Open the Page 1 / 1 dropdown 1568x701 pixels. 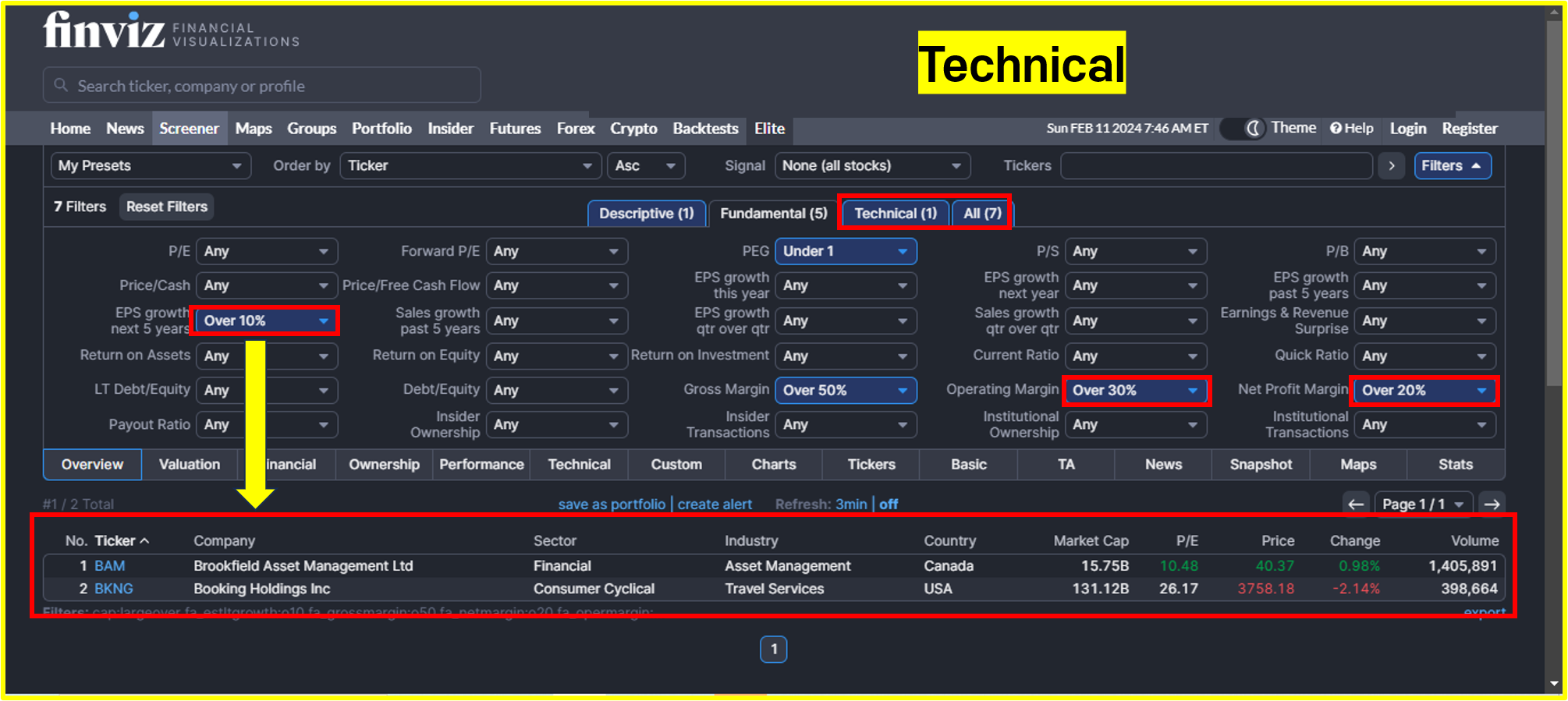pos(1424,505)
